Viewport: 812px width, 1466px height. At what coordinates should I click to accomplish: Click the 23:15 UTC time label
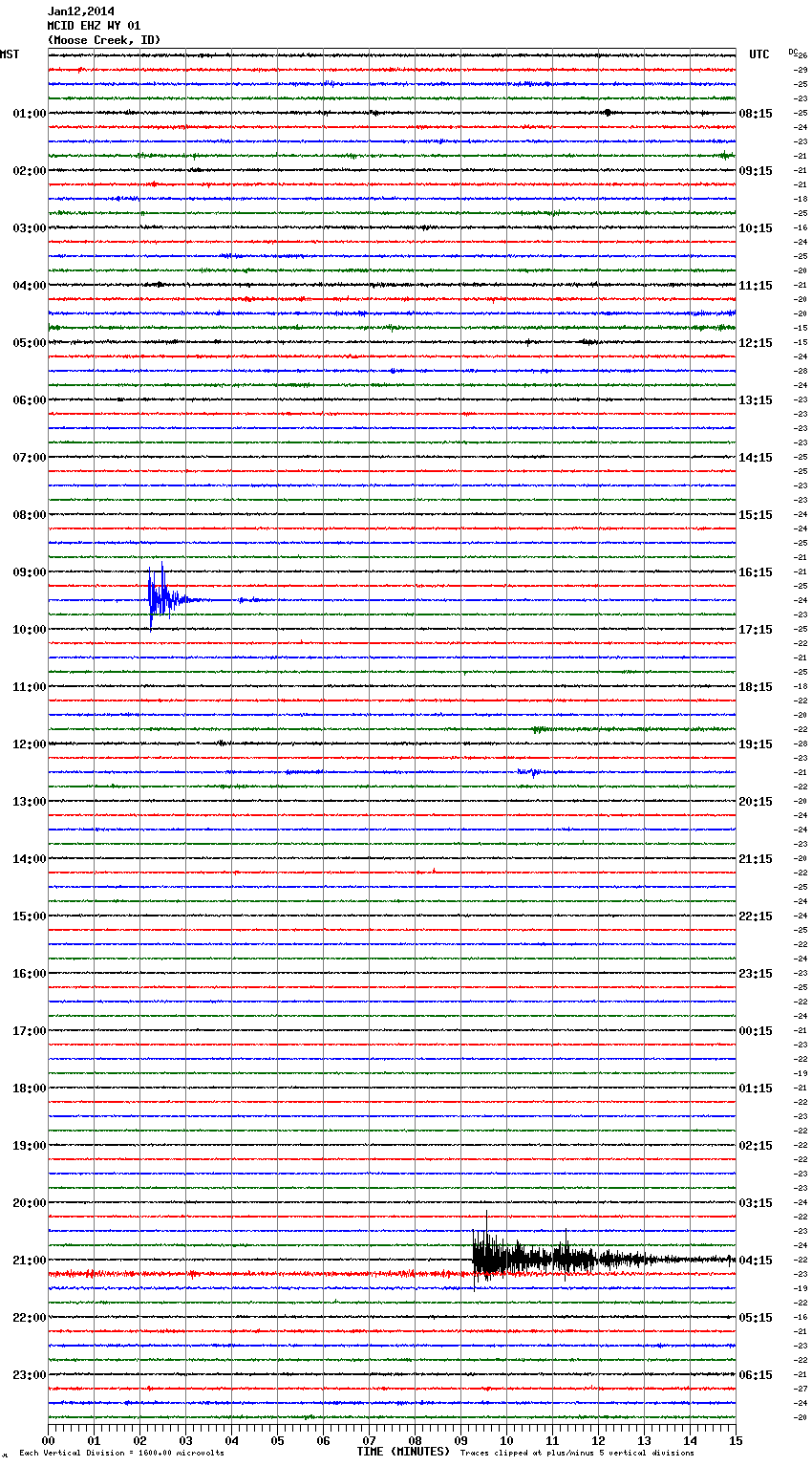tap(756, 974)
